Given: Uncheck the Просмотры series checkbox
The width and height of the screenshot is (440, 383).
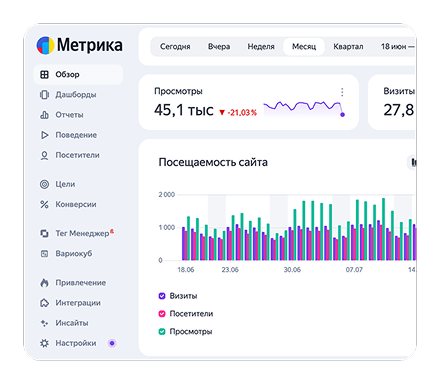Looking at the screenshot, I should coord(162,332).
